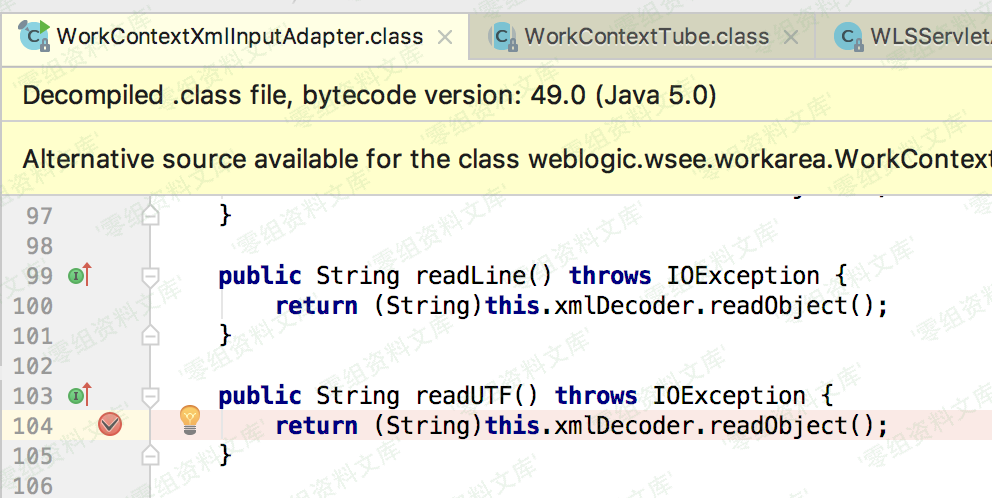Image resolution: width=992 pixels, height=498 pixels.
Task: Close the WorkContextTube.class tab
Action: click(x=791, y=37)
